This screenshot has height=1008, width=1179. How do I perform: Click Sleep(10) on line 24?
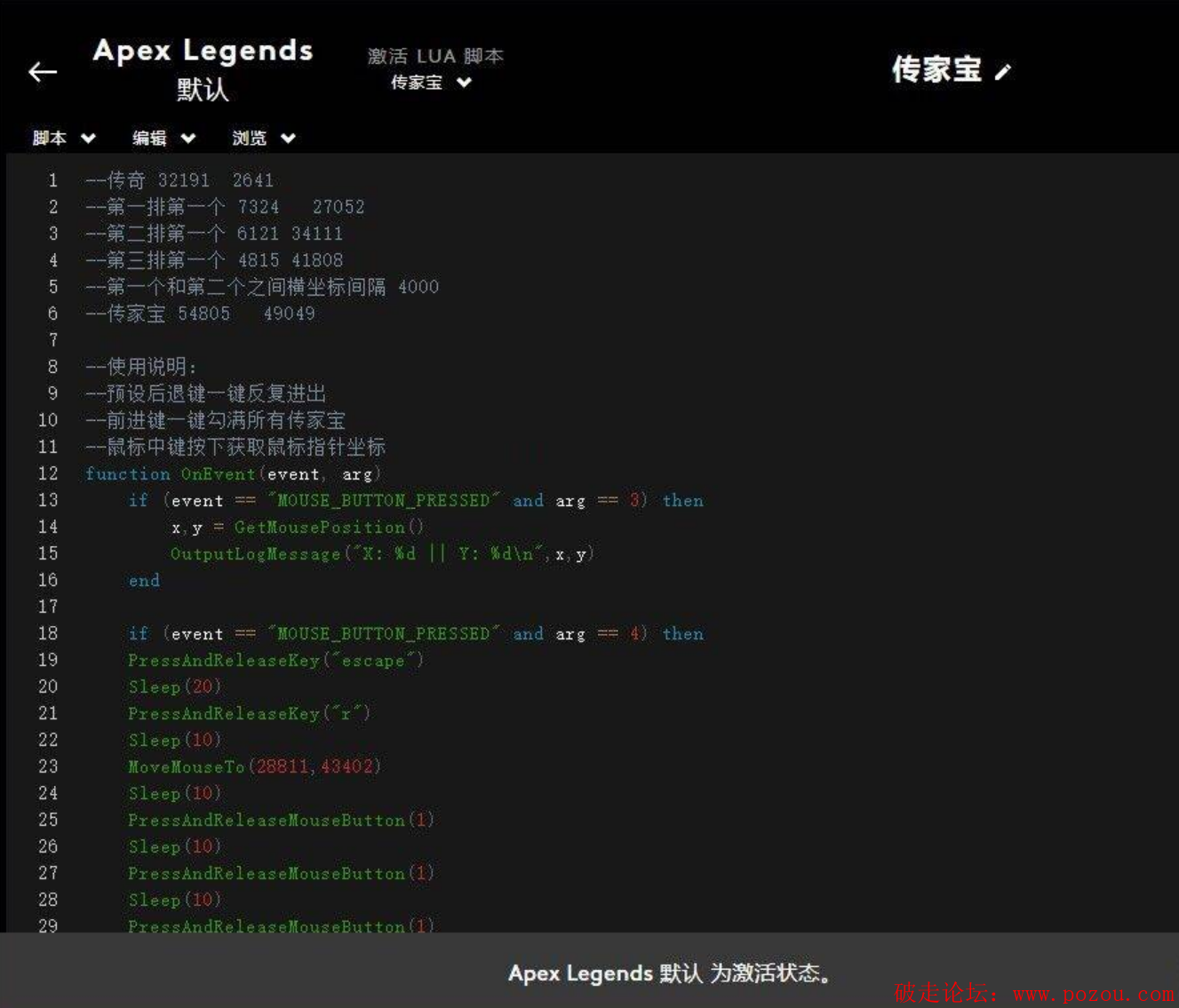click(174, 794)
